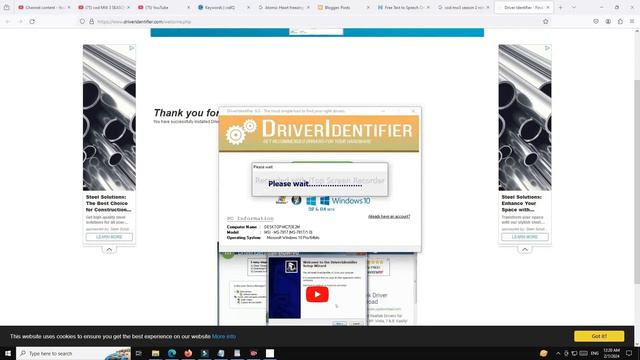Click the Type here to search box
The width and height of the screenshot is (640, 360).
pos(73,353)
